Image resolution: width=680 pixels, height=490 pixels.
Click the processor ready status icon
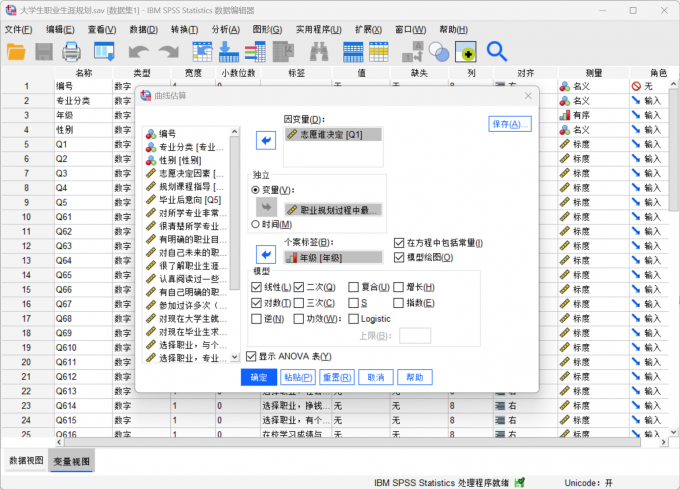tap(519, 482)
